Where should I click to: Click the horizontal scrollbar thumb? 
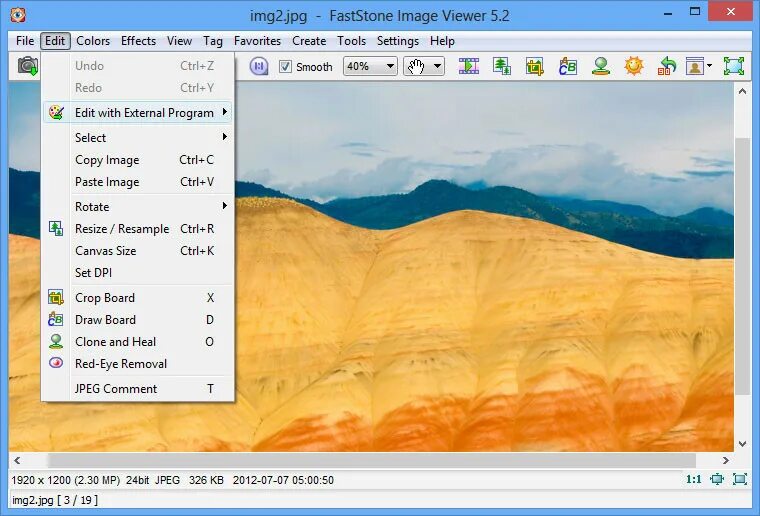pyautogui.click(x=371, y=460)
